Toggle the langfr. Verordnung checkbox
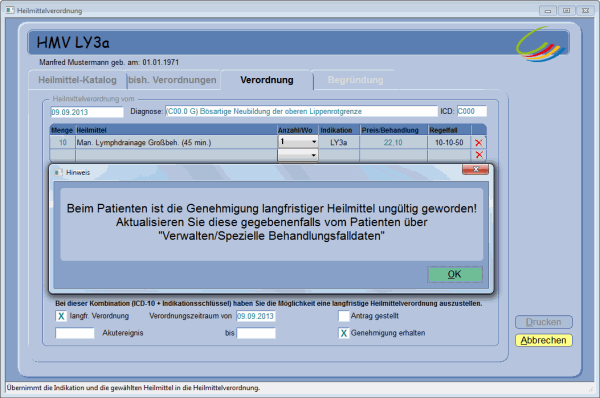This screenshot has height=398, width=600. tap(61, 316)
